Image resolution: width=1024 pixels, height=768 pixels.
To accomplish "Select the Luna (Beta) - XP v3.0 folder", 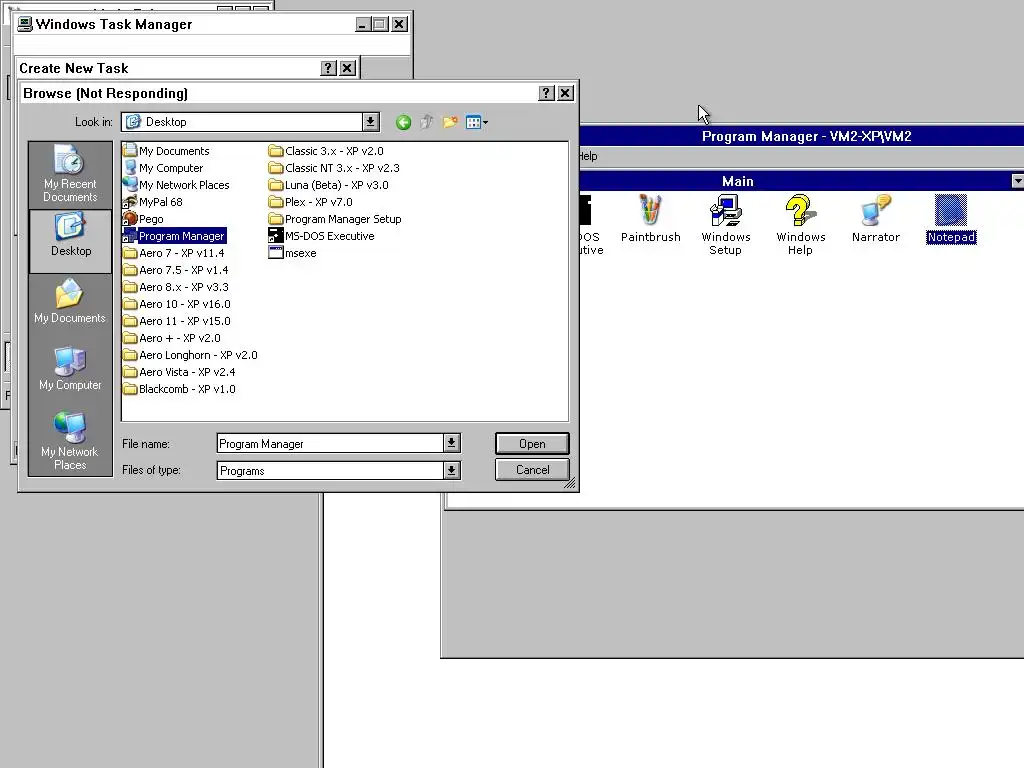I will (328, 185).
